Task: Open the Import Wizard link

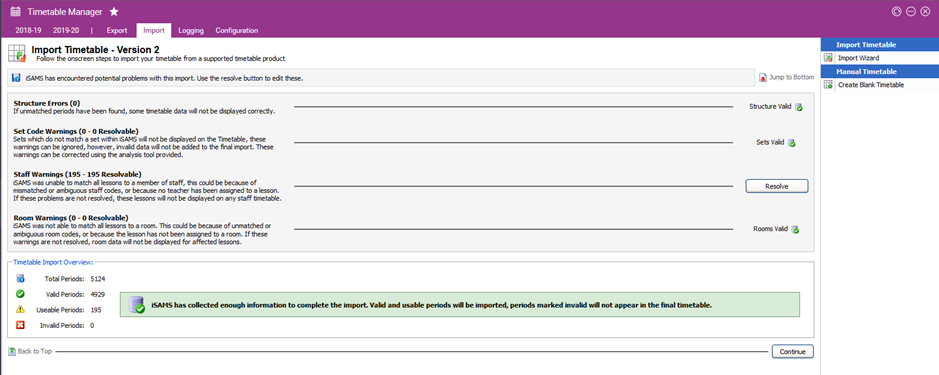Action: coord(858,58)
